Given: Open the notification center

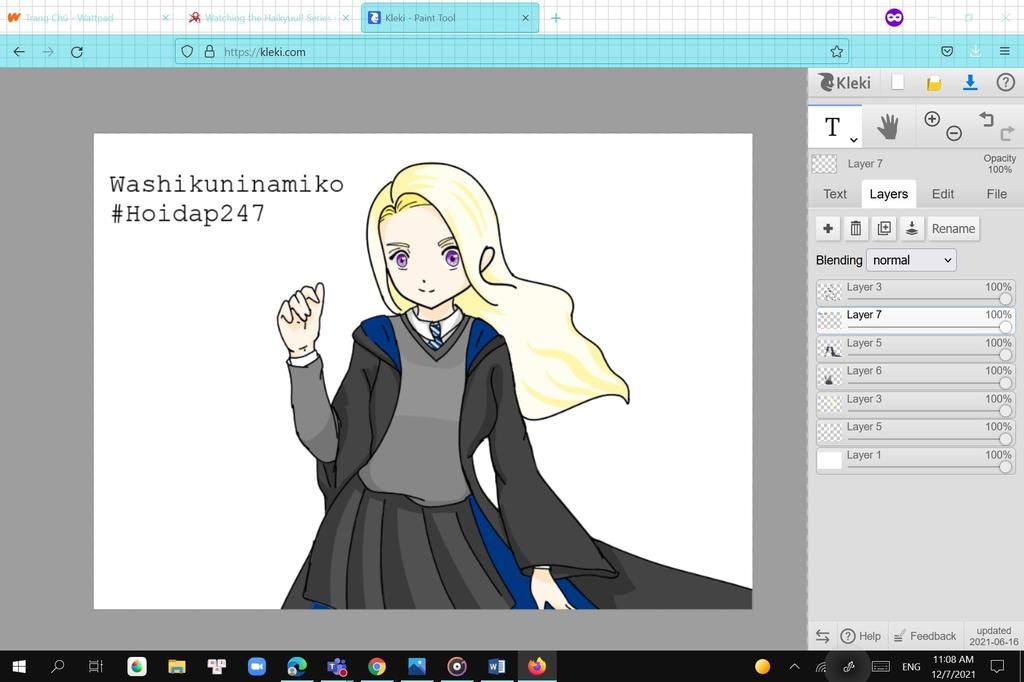Looking at the screenshot, I should pyautogui.click(x=997, y=666).
